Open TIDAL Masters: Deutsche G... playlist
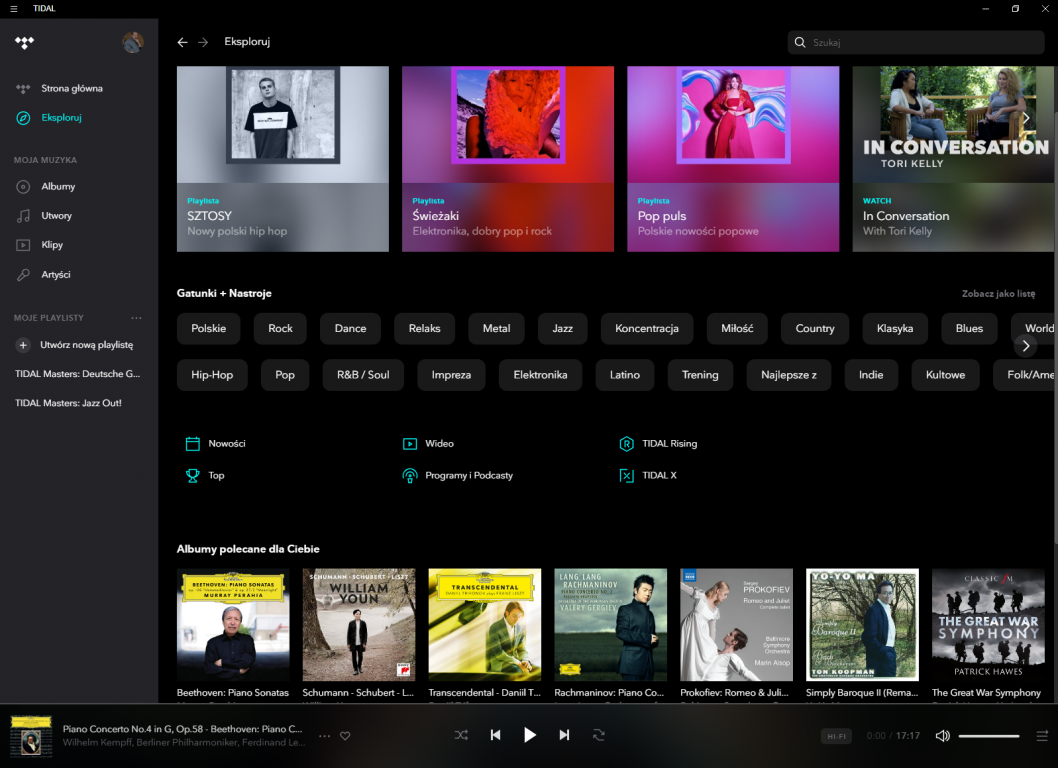This screenshot has width=1058, height=768. pyautogui.click(x=78, y=374)
